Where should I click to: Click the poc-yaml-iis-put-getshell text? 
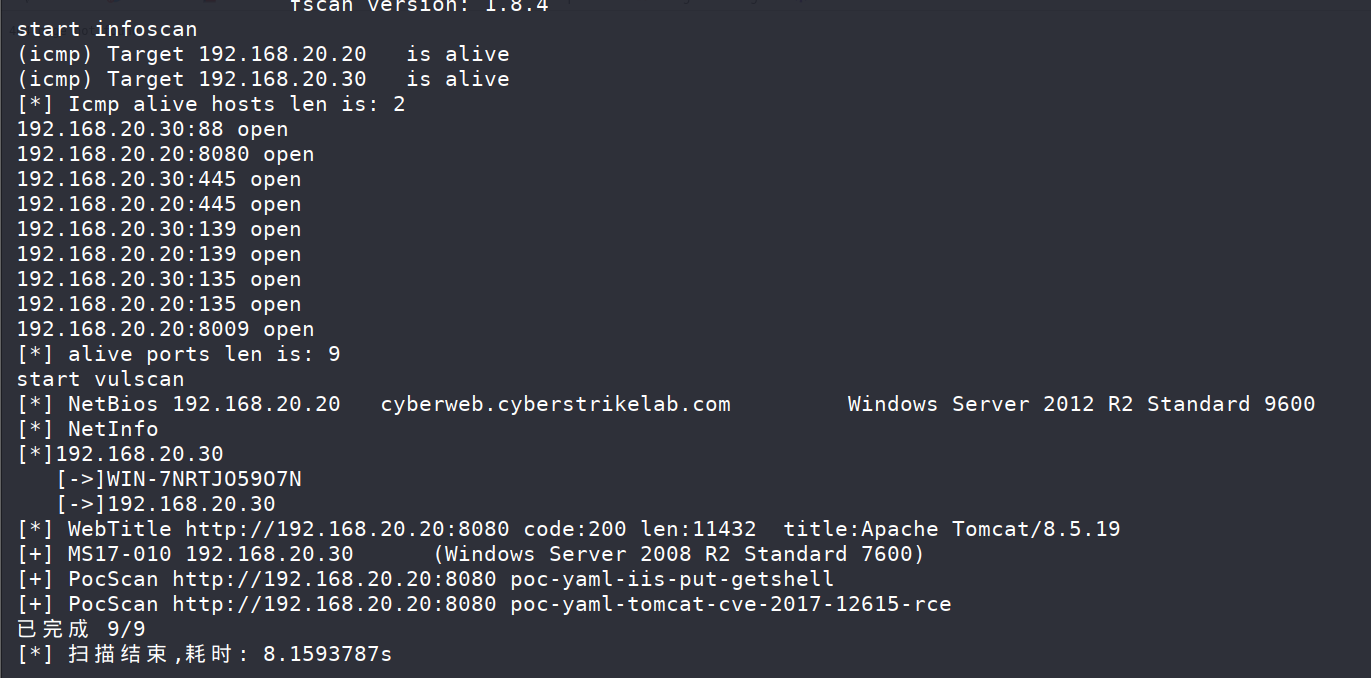tap(672, 579)
